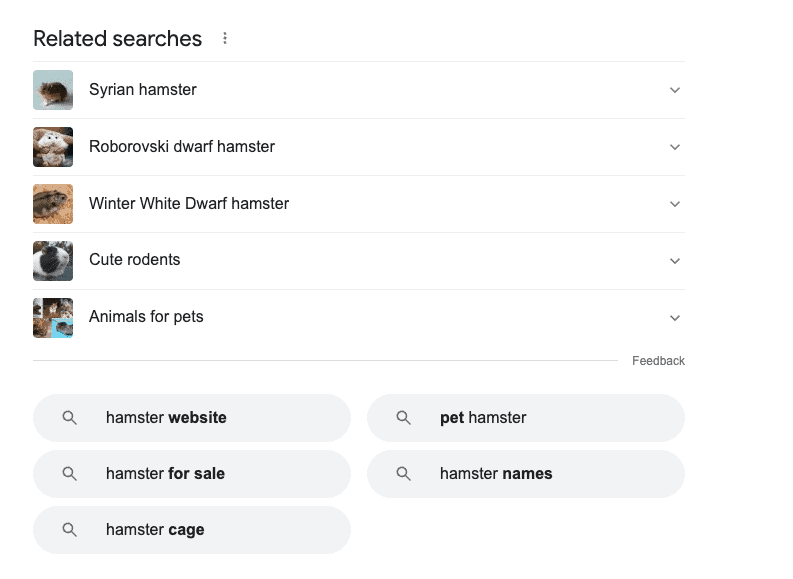Open the Syrian hamster thumbnail image
The image size is (793, 579).
(x=53, y=90)
